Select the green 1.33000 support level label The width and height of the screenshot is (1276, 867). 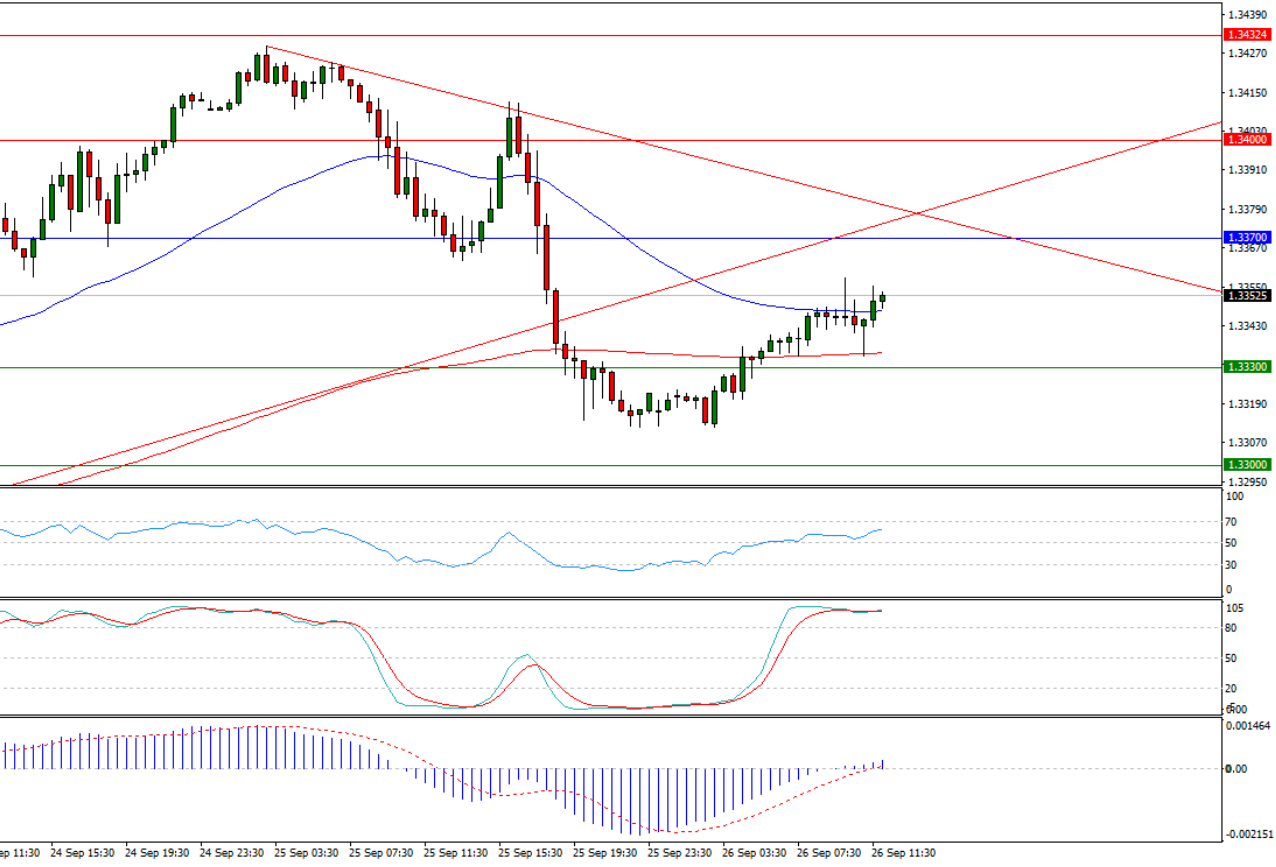tap(1247, 465)
